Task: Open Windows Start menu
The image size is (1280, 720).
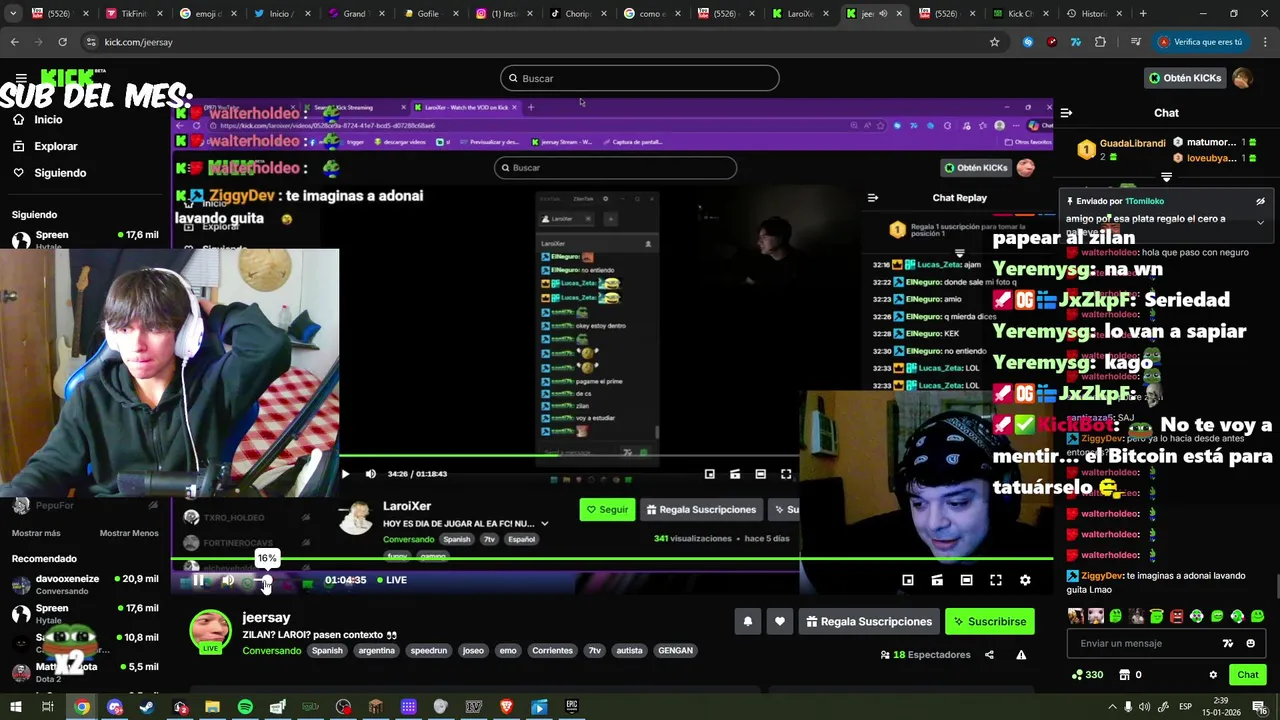Action: pyautogui.click(x=15, y=707)
